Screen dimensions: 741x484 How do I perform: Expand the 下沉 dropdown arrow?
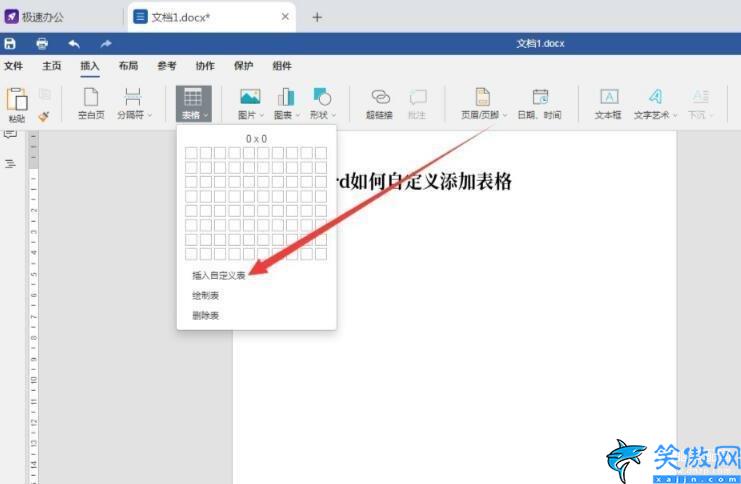coord(711,115)
